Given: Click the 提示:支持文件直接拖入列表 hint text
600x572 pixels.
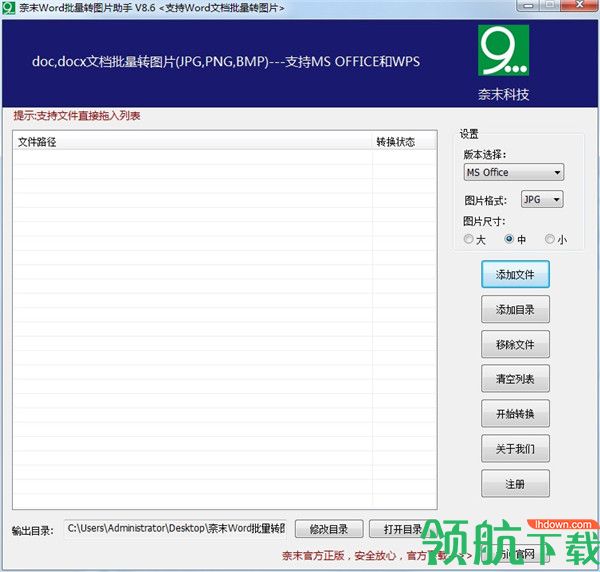Looking at the screenshot, I should [77, 116].
